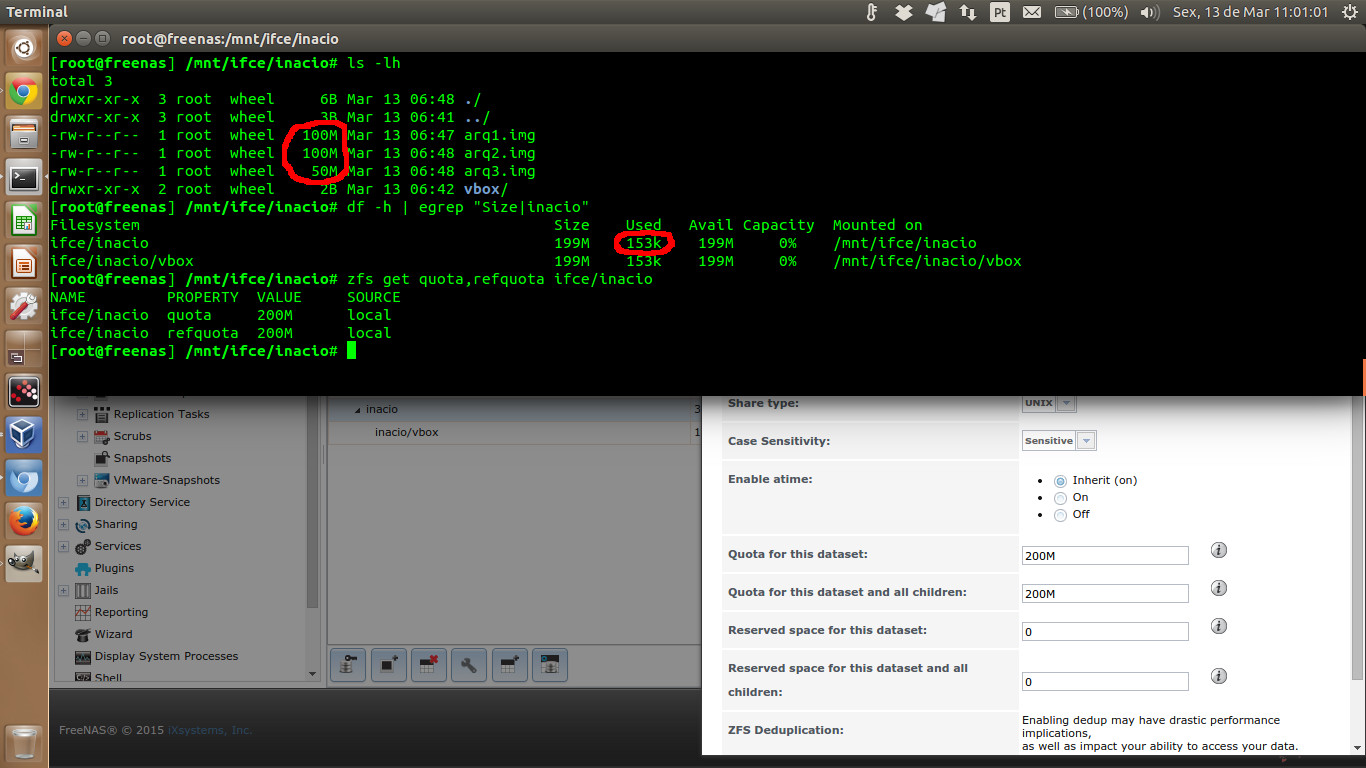Image resolution: width=1366 pixels, height=768 pixels.
Task: Collapse the inacio dataset row
Action: tap(358, 410)
